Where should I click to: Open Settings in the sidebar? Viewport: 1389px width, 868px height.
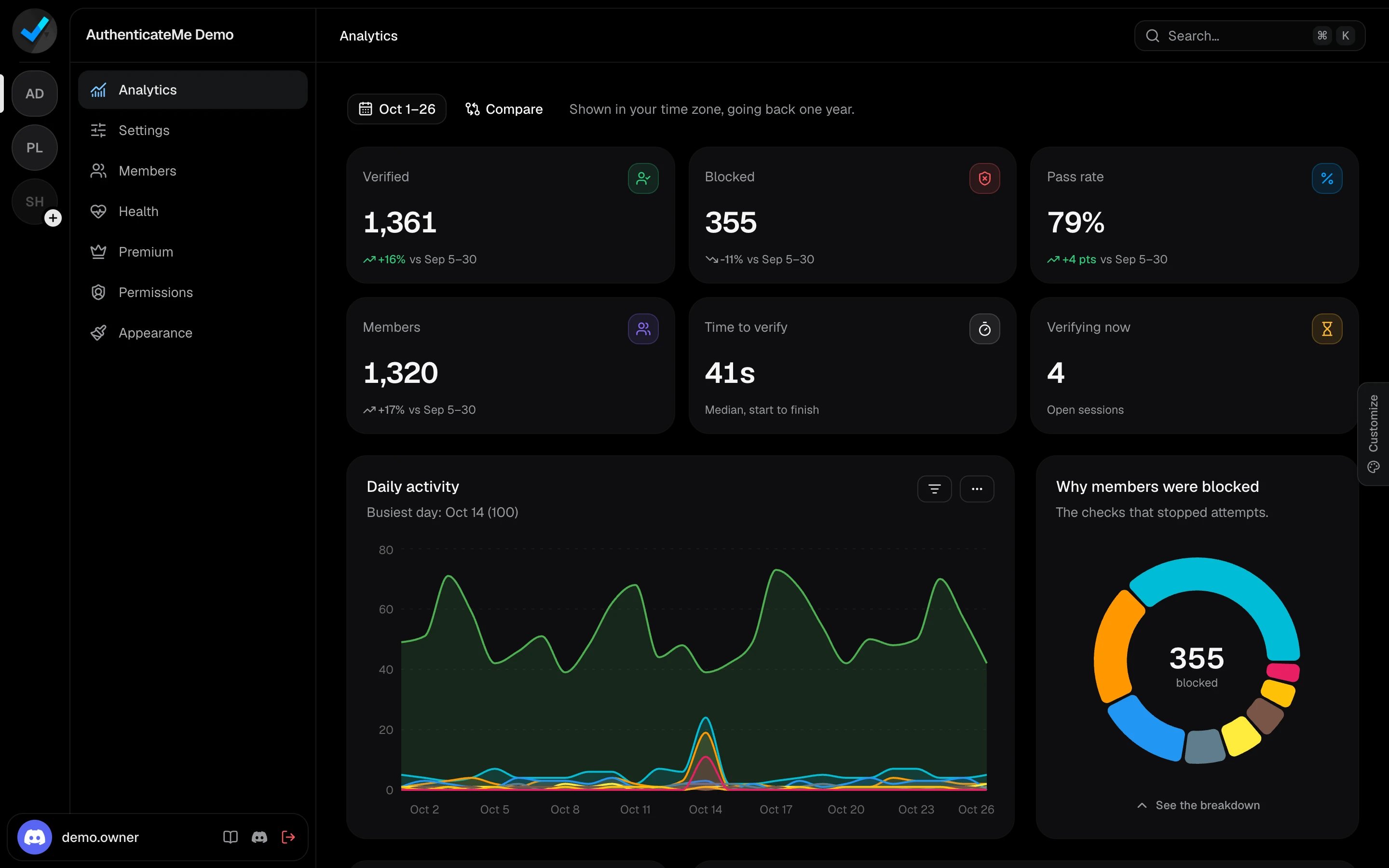point(193,130)
